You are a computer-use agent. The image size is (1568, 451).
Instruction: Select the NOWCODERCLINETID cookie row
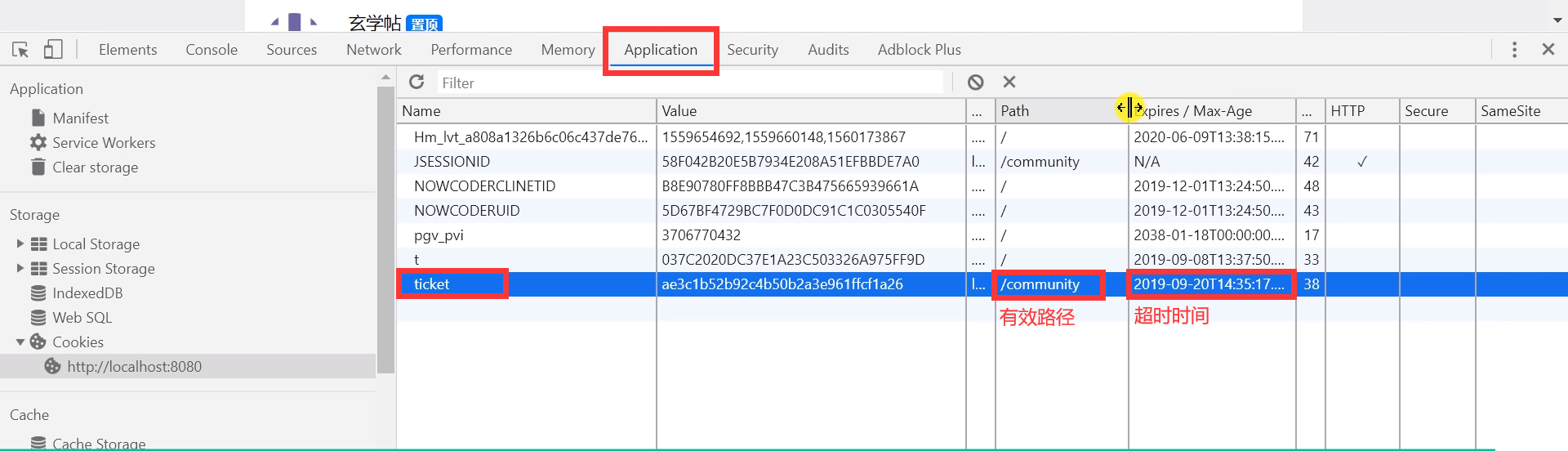coord(982,185)
